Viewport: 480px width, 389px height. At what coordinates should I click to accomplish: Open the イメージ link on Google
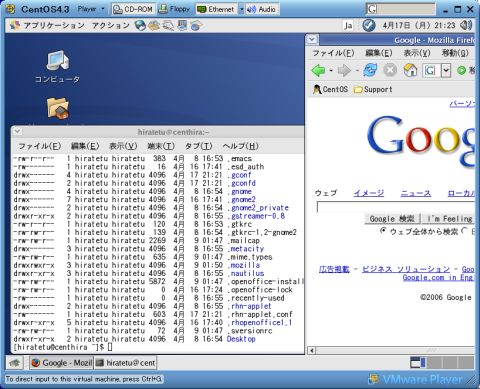pyautogui.click(x=369, y=193)
